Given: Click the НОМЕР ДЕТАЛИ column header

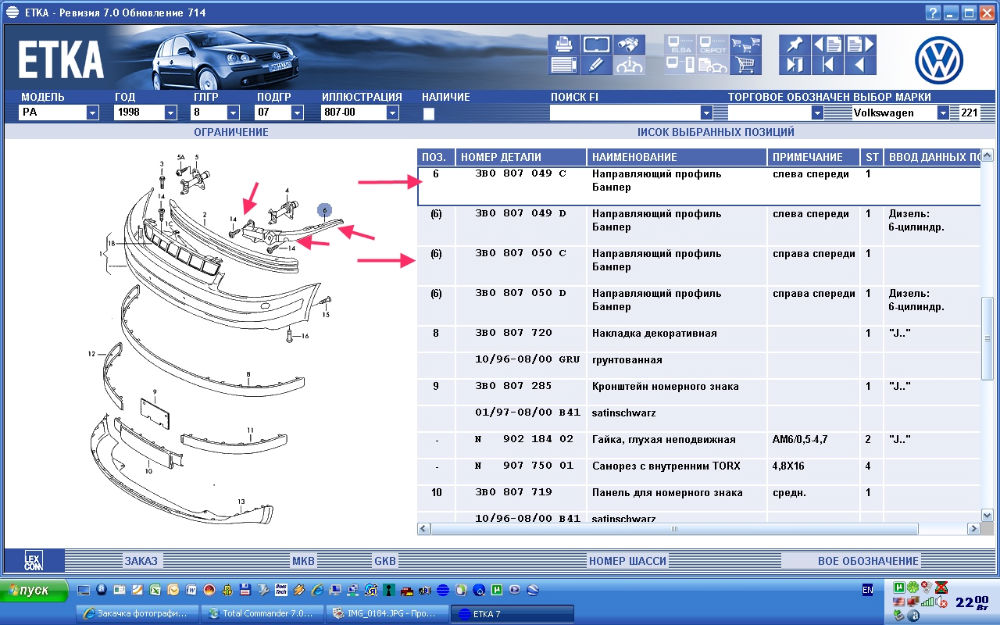Looking at the screenshot, I should tap(521, 157).
